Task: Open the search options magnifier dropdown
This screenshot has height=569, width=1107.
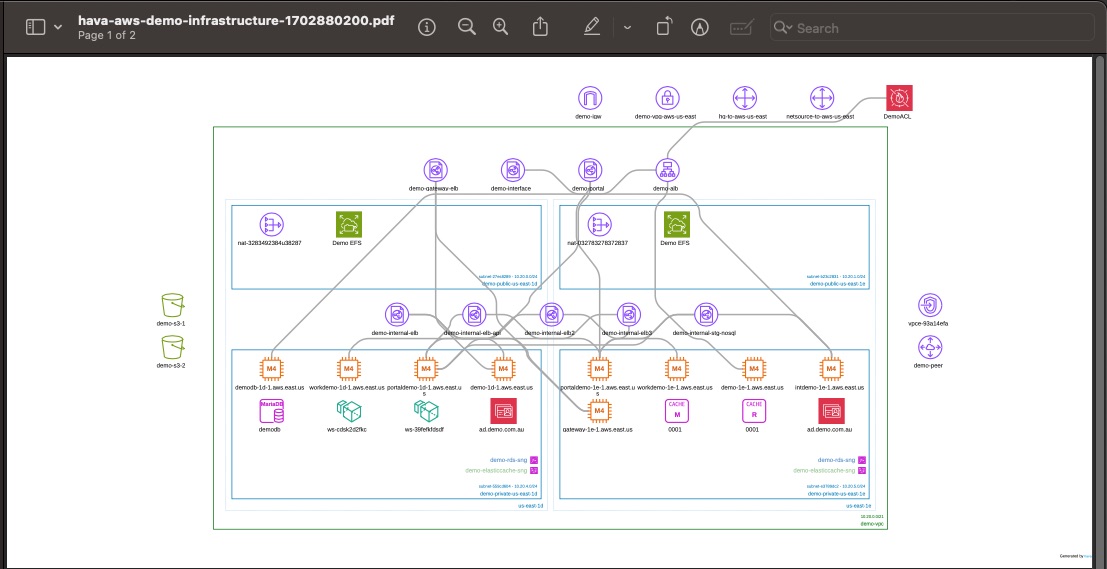Action: (x=784, y=28)
